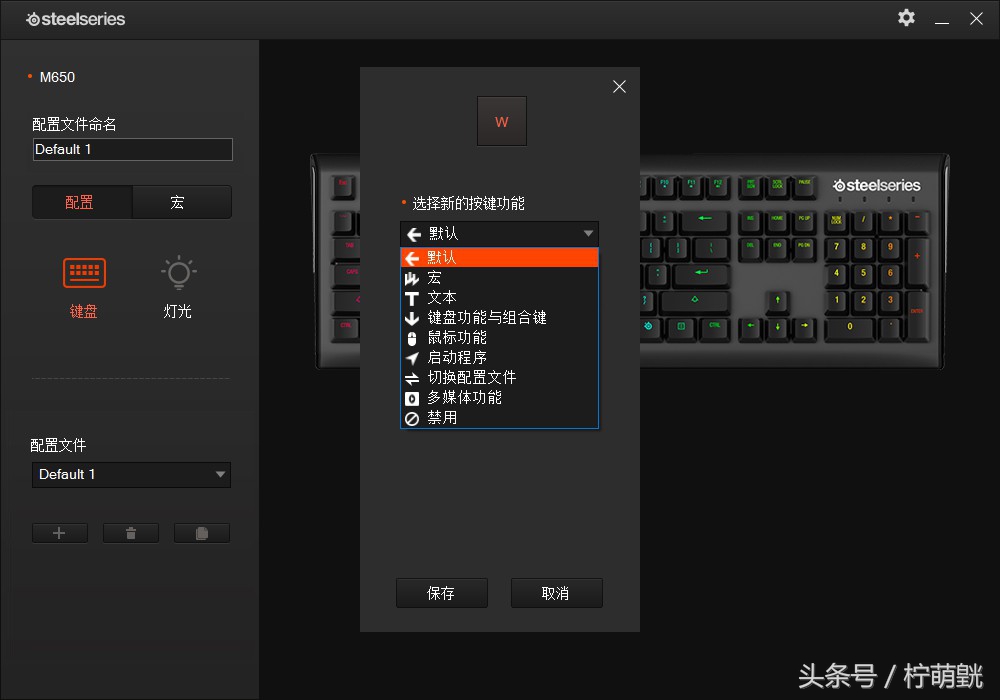1000x700 pixels.
Task: Choose 鼠标功能 mouse function option
Action: coord(499,338)
